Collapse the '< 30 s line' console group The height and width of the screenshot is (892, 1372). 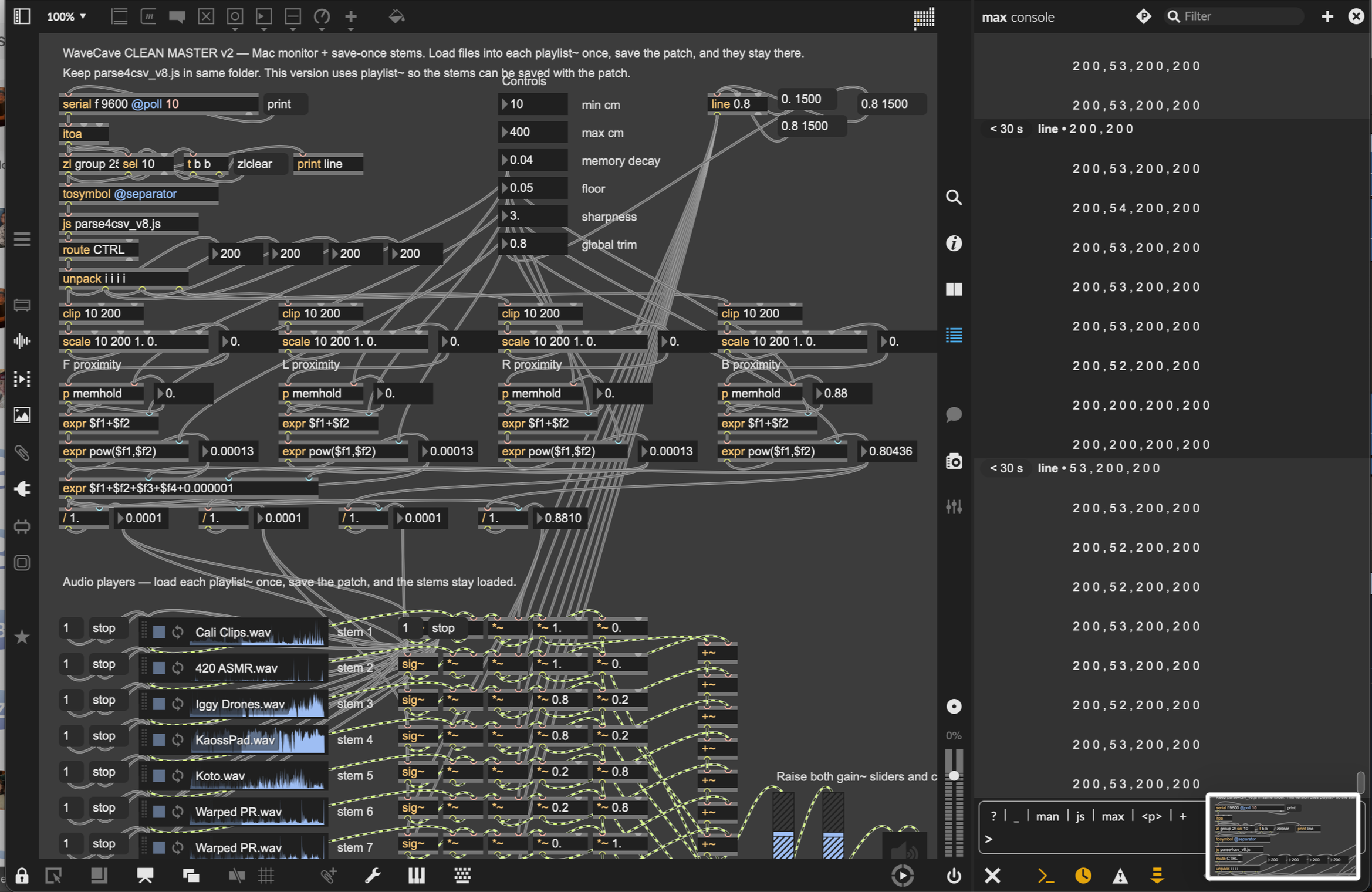pyautogui.click(x=1006, y=129)
